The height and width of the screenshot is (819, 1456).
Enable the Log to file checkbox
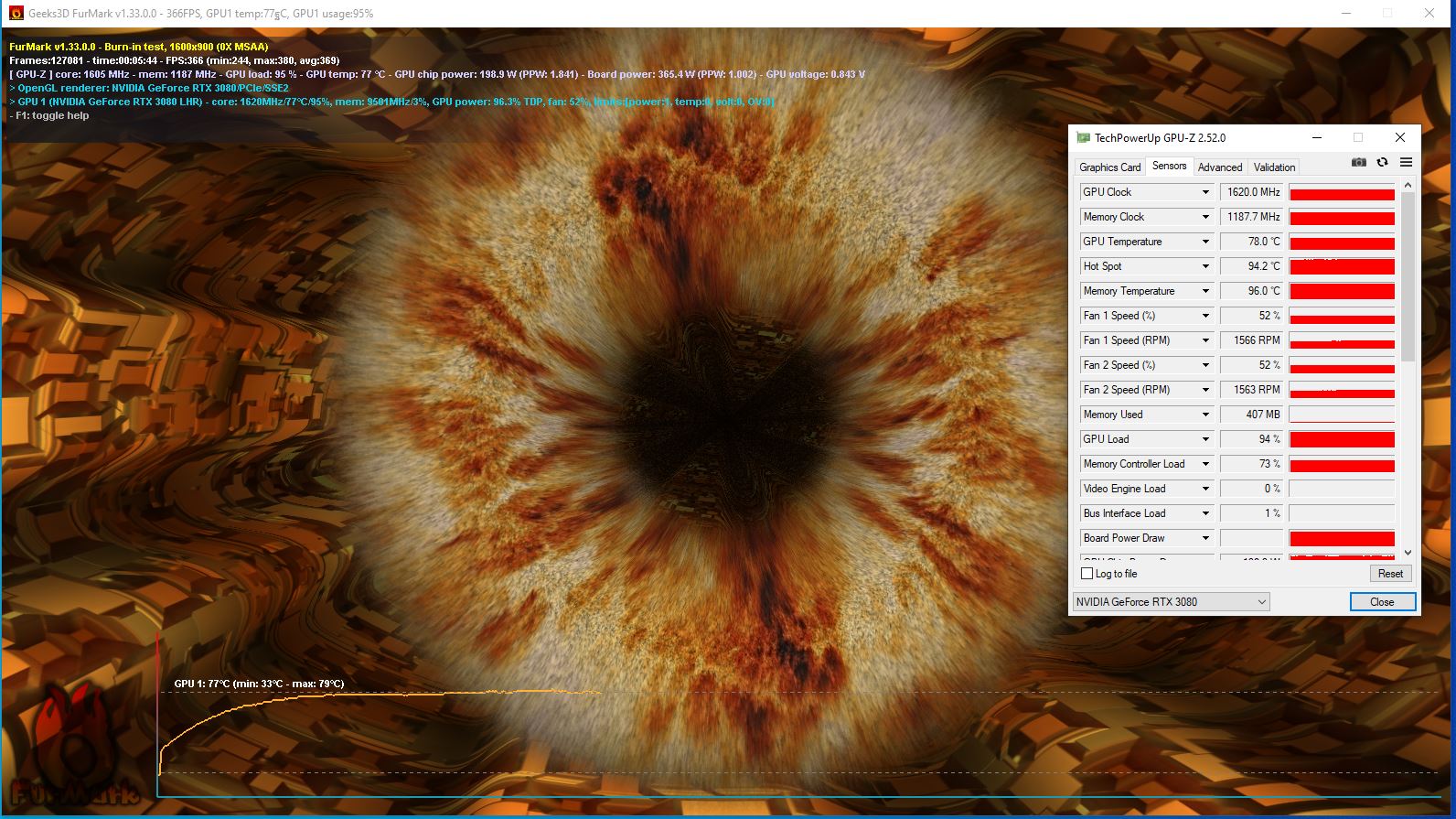coord(1087,574)
